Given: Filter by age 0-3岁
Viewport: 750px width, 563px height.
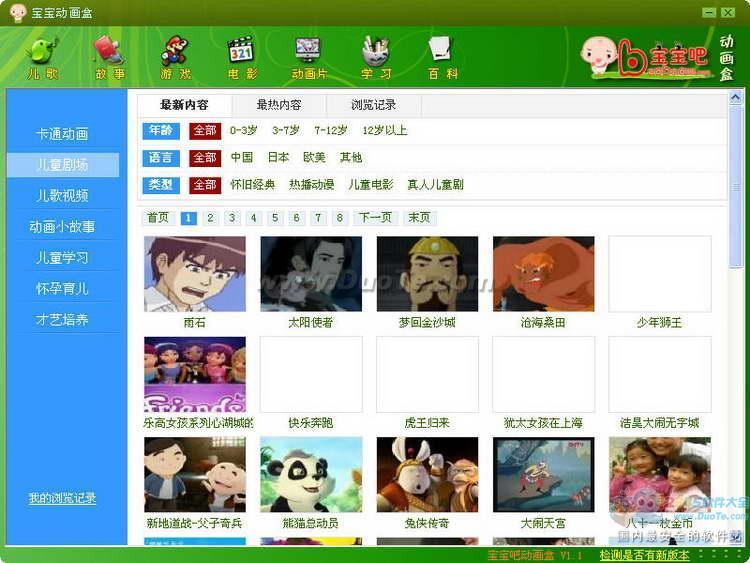Looking at the screenshot, I should pos(243,131).
